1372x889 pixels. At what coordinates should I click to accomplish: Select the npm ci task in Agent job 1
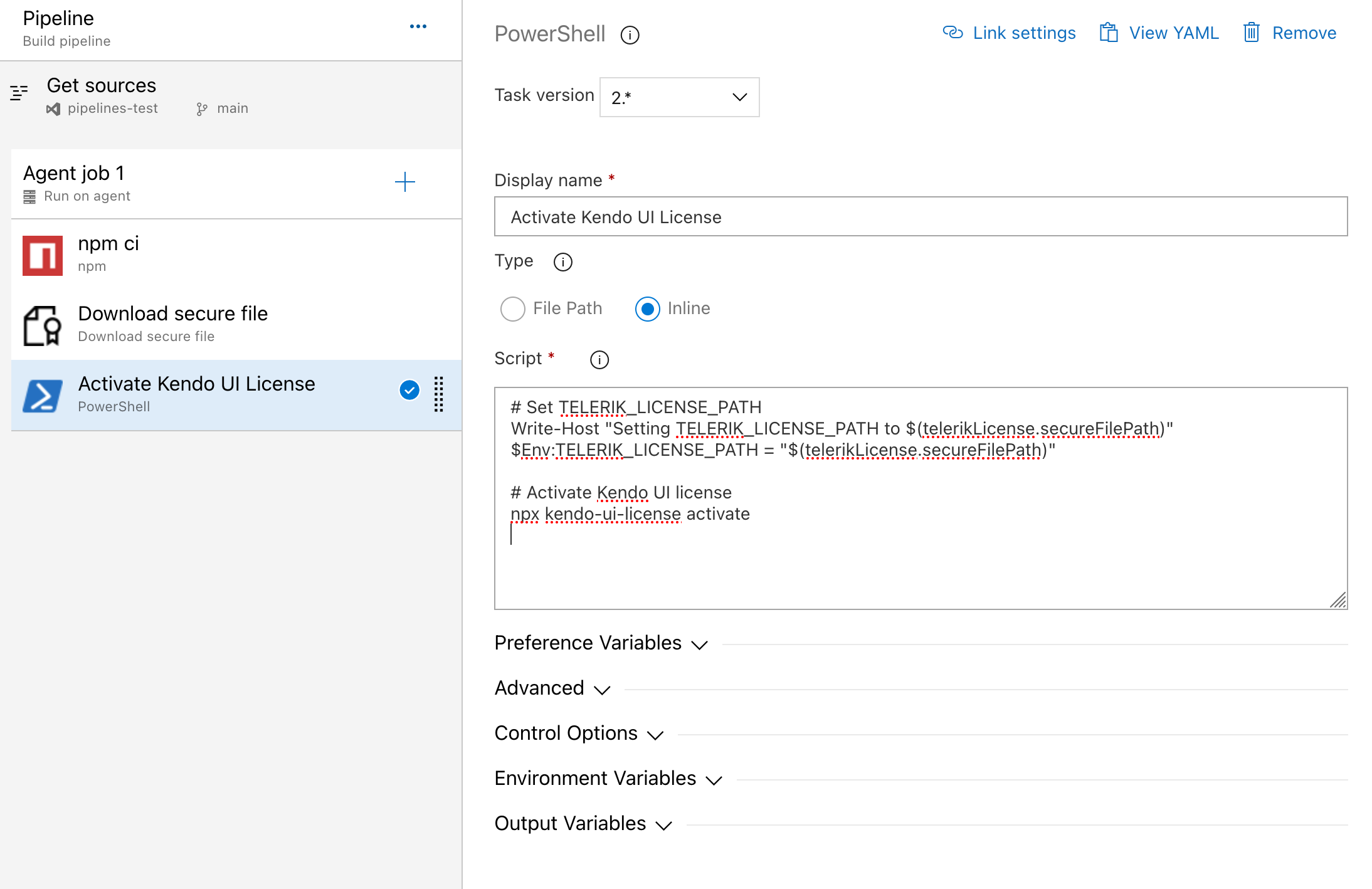click(x=188, y=255)
